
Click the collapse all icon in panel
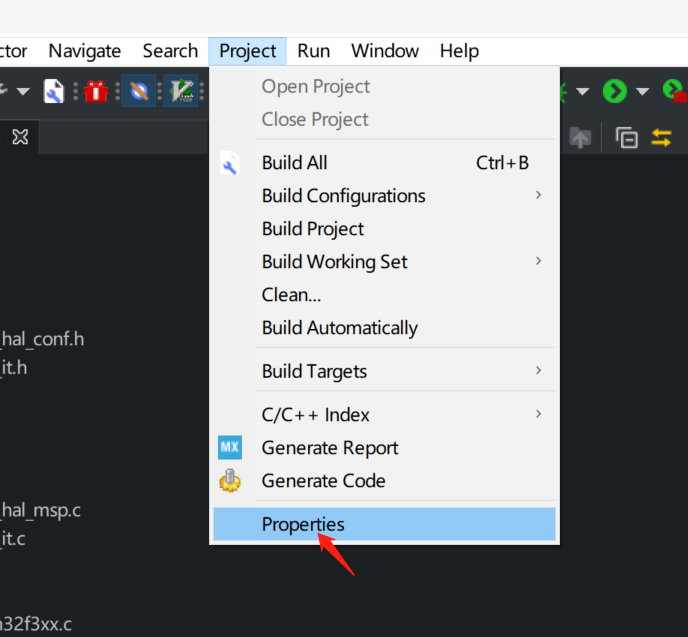click(626, 138)
